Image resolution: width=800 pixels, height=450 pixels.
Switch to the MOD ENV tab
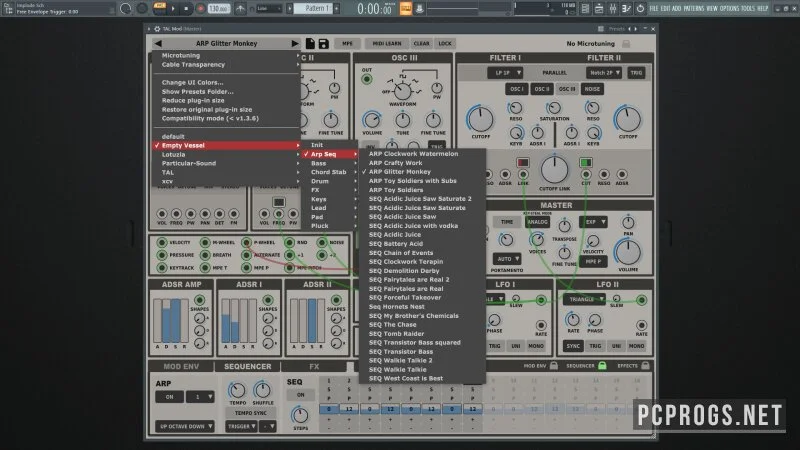181,366
